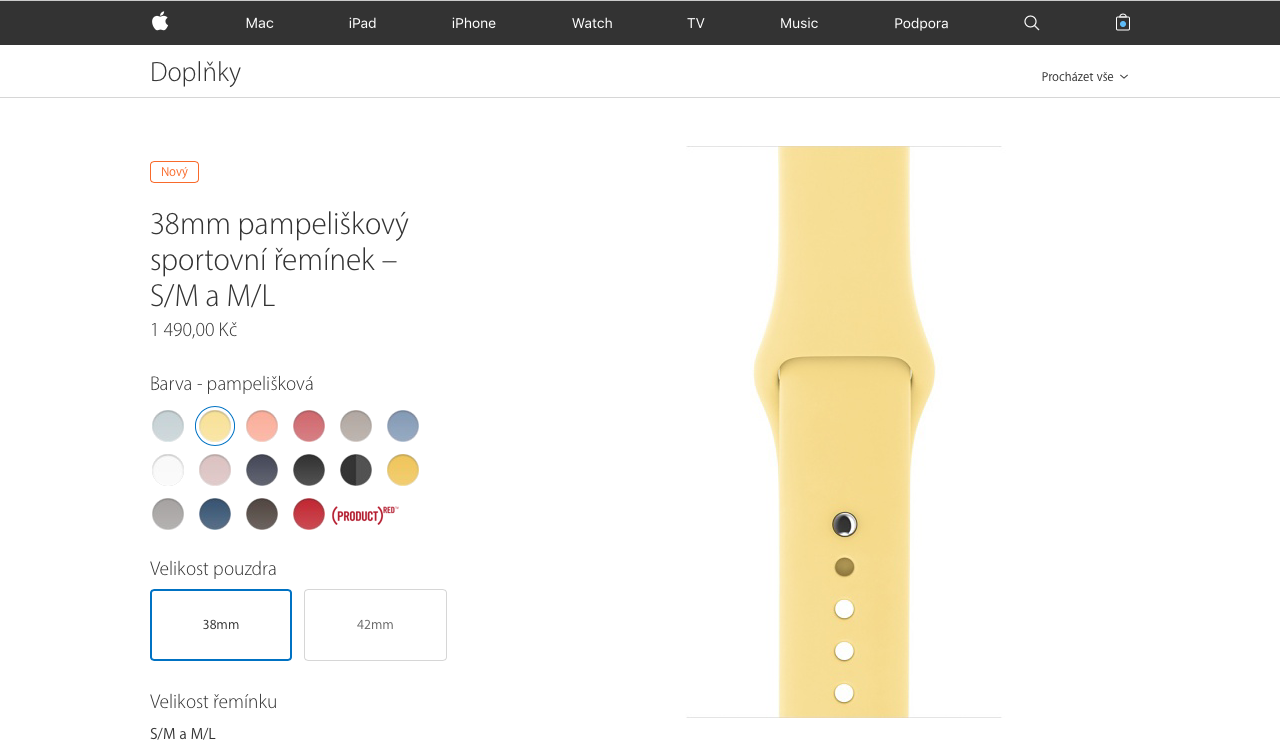
Task: Open the shopping bag icon
Action: [x=1123, y=22]
